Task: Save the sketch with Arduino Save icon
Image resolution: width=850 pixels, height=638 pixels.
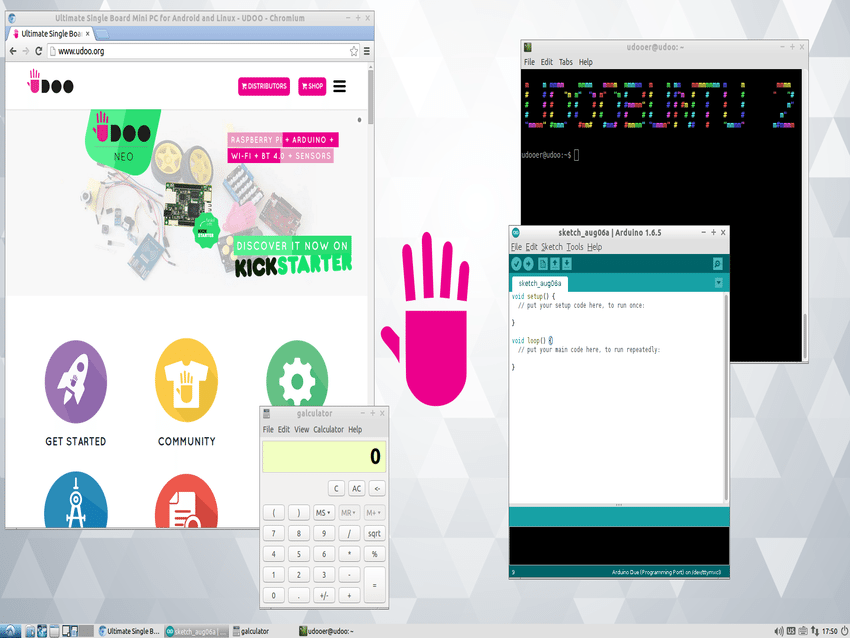Action: 566,263
